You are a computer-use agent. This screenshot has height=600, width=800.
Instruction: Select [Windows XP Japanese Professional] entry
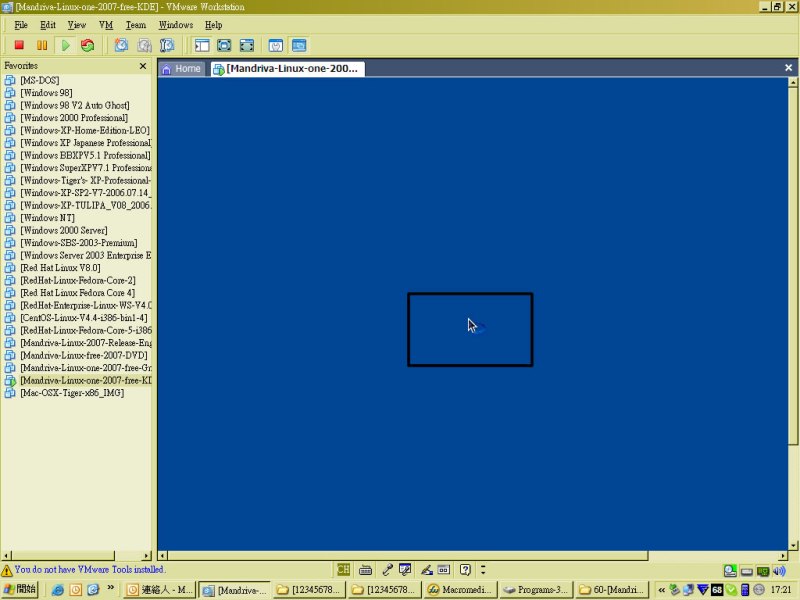coord(86,143)
